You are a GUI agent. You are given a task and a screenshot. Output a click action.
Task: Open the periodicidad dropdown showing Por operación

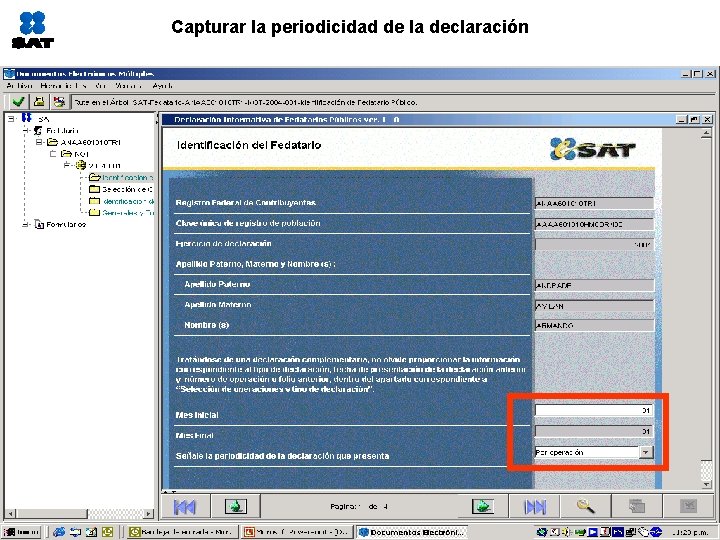point(645,452)
